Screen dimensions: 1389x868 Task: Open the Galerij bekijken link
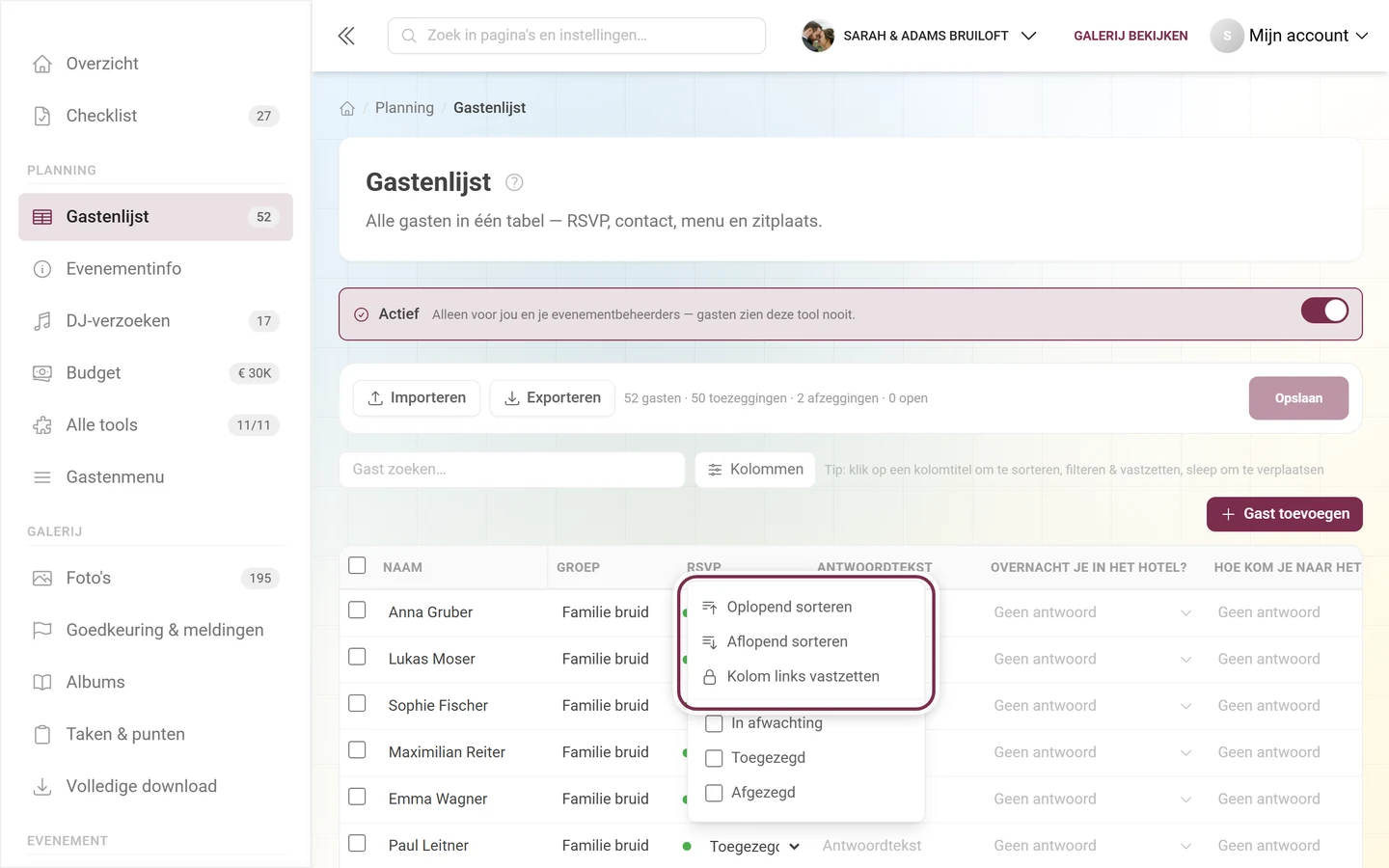click(1130, 36)
